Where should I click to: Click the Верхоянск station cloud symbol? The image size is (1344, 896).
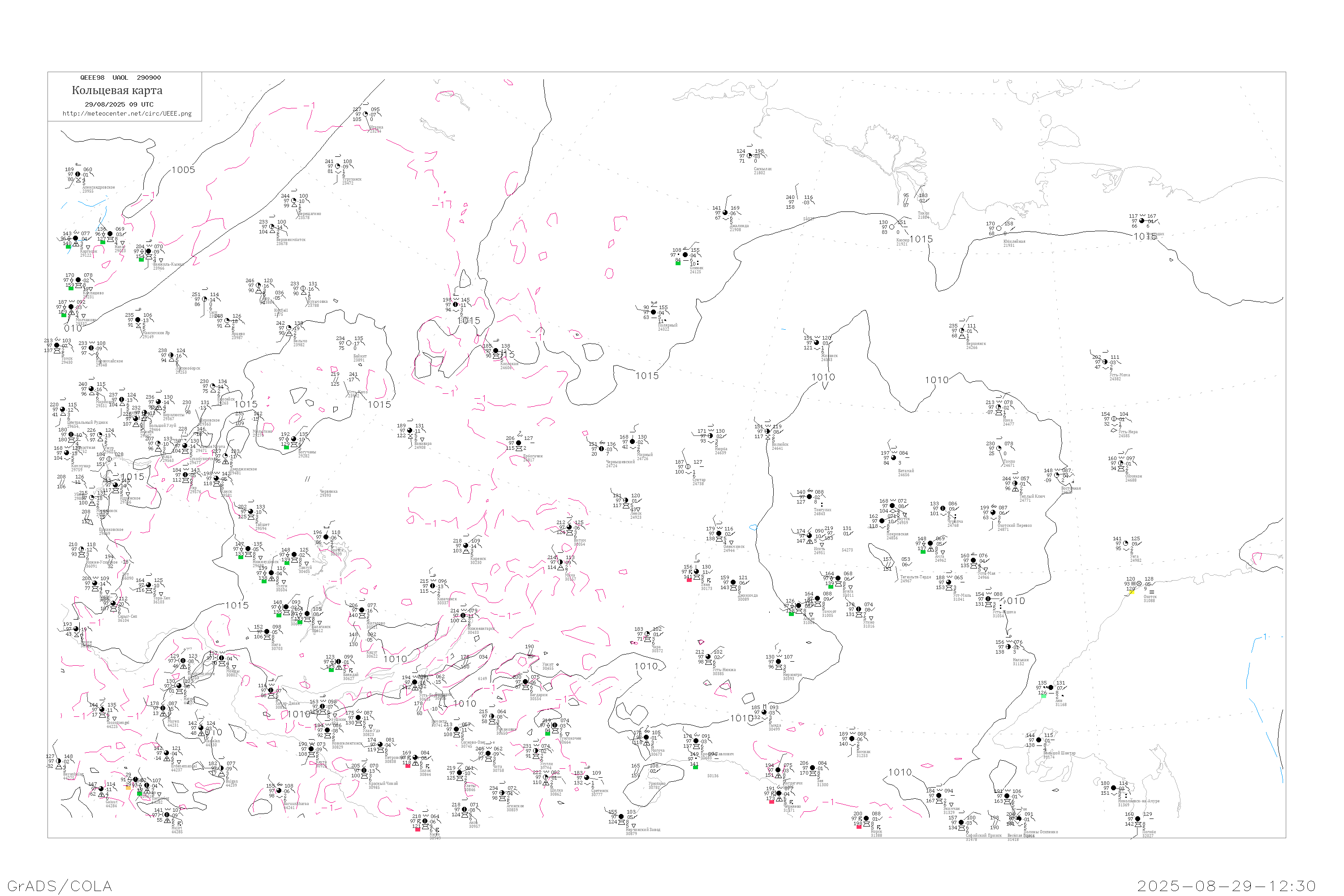click(962, 331)
